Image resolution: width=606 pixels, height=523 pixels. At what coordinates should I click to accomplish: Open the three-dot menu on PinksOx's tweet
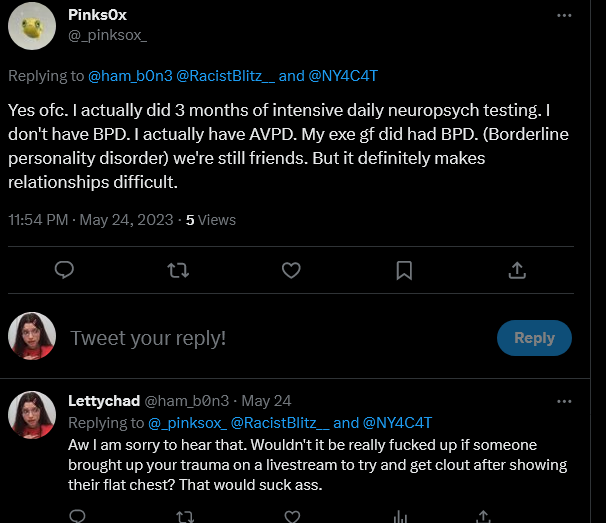(564, 15)
